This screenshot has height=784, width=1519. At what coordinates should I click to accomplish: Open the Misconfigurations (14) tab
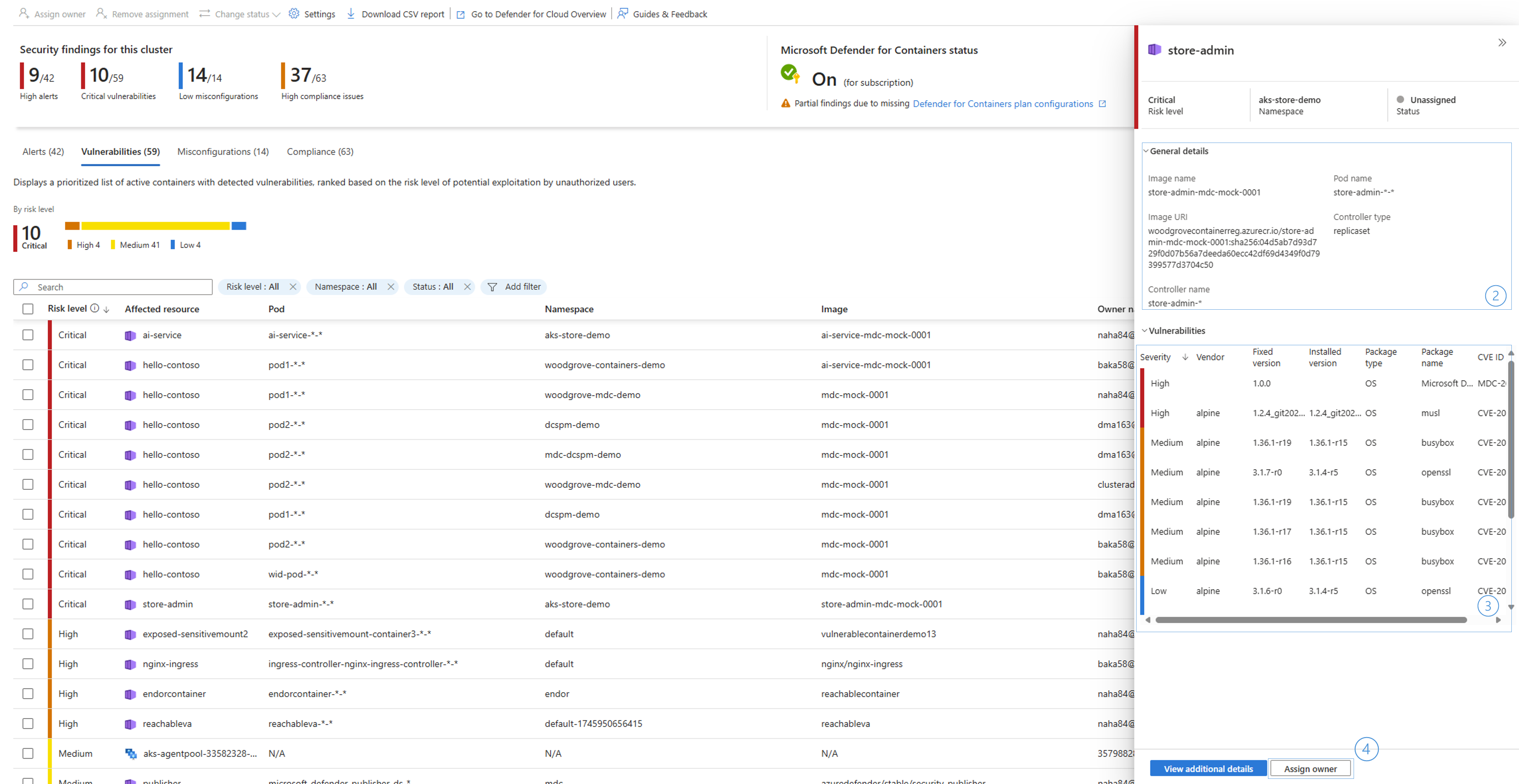click(223, 152)
